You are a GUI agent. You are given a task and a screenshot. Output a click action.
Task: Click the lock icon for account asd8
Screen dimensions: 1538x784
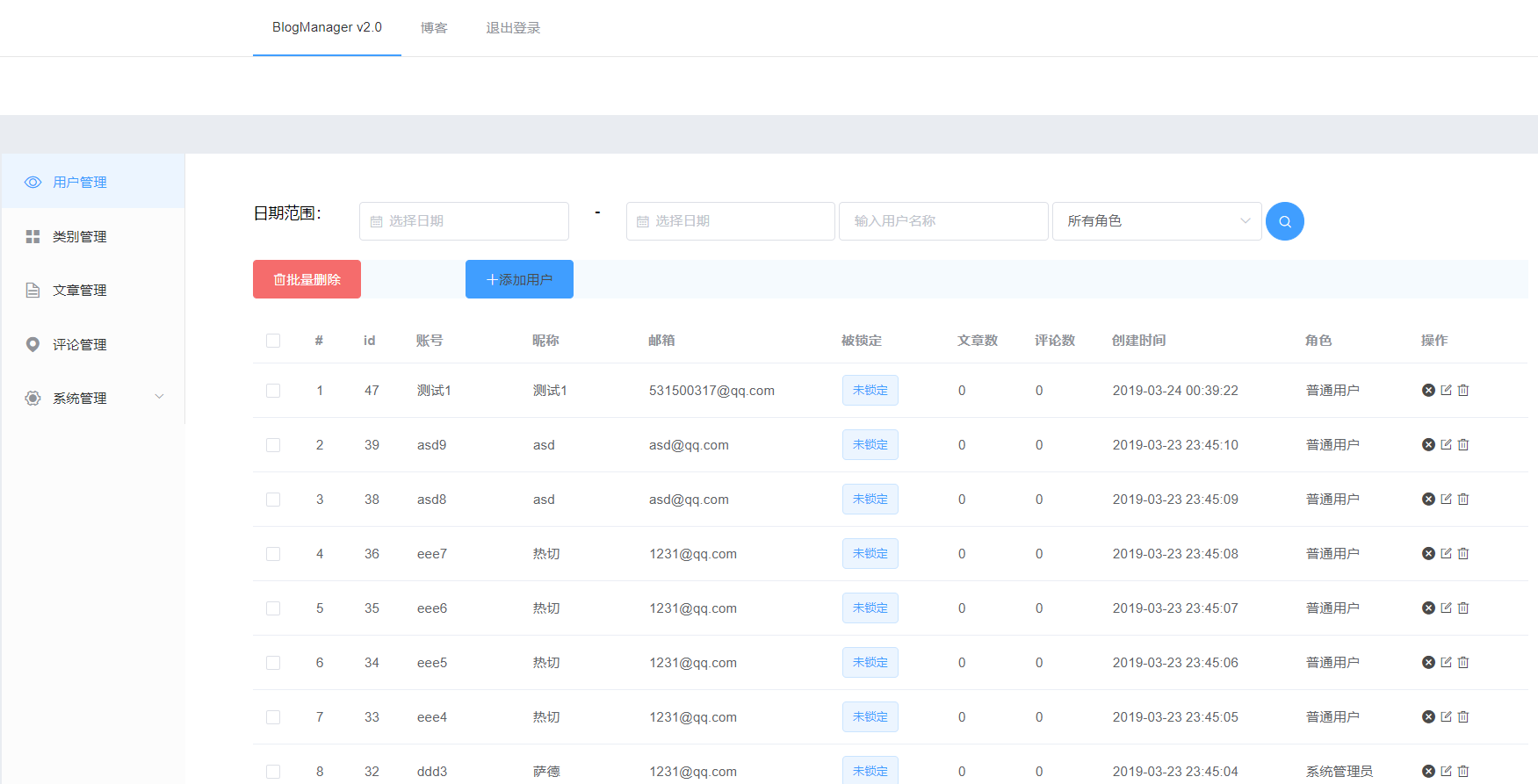(1428, 499)
